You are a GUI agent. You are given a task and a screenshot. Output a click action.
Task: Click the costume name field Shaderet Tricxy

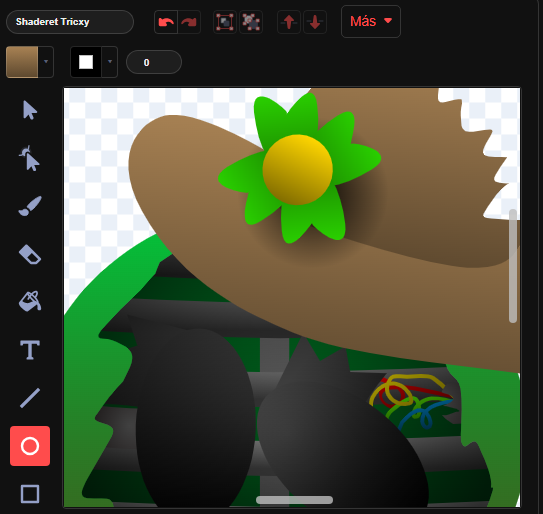pos(70,22)
